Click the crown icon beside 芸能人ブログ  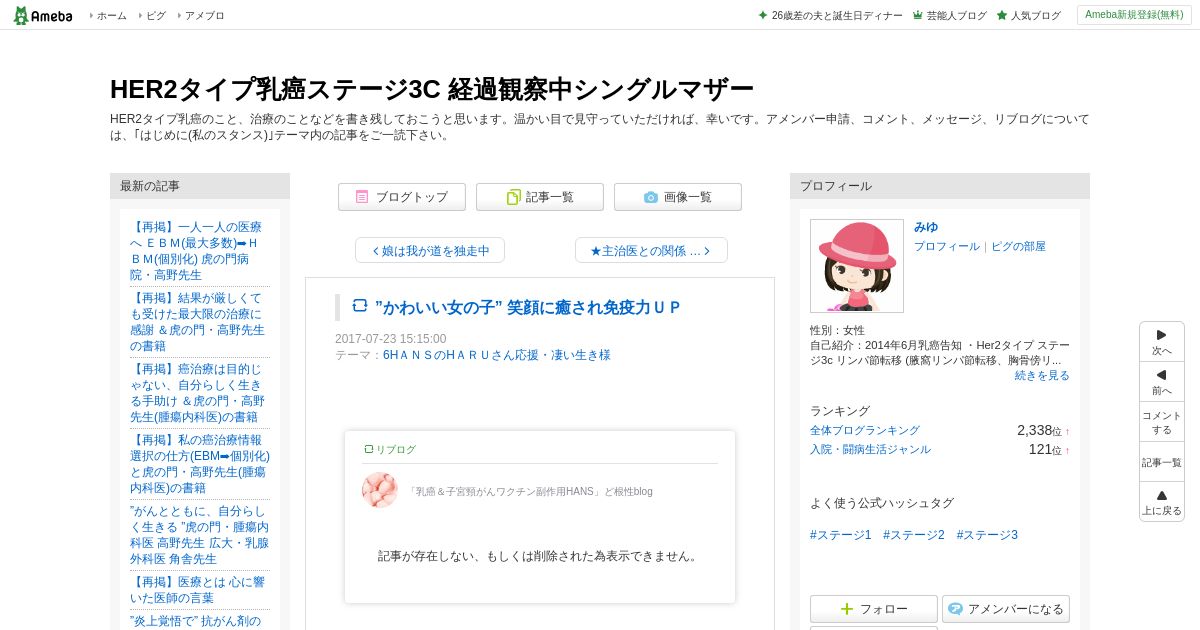click(x=918, y=15)
